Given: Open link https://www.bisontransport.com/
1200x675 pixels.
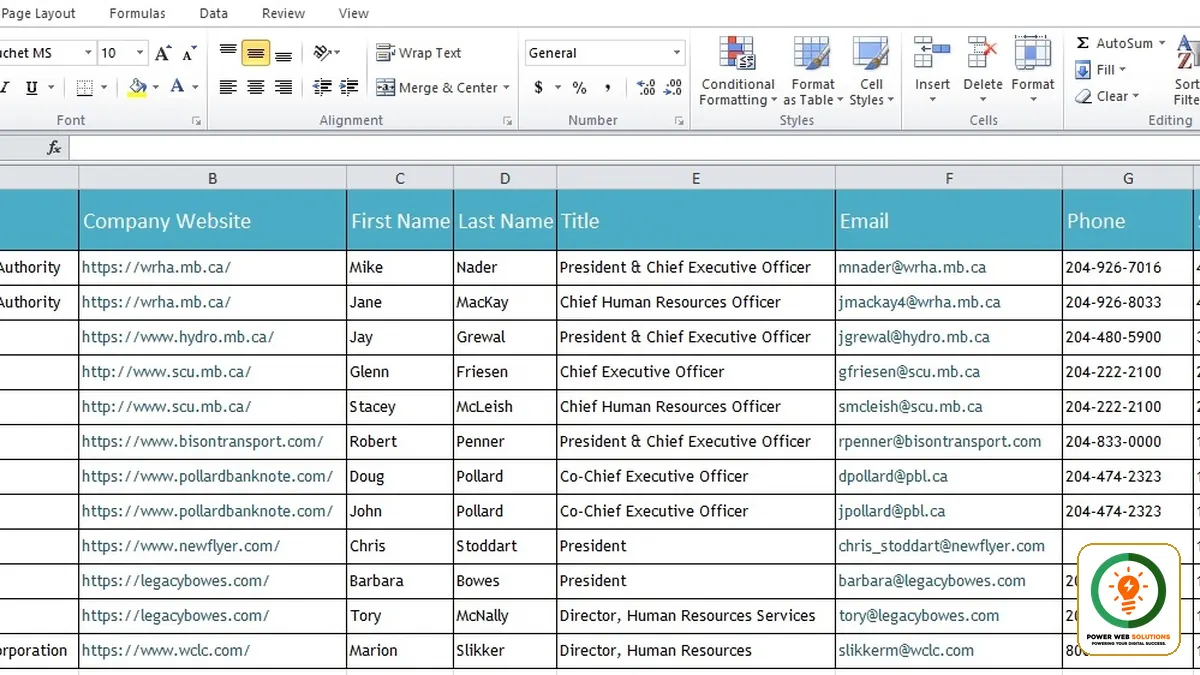Looking at the screenshot, I should pos(203,441).
